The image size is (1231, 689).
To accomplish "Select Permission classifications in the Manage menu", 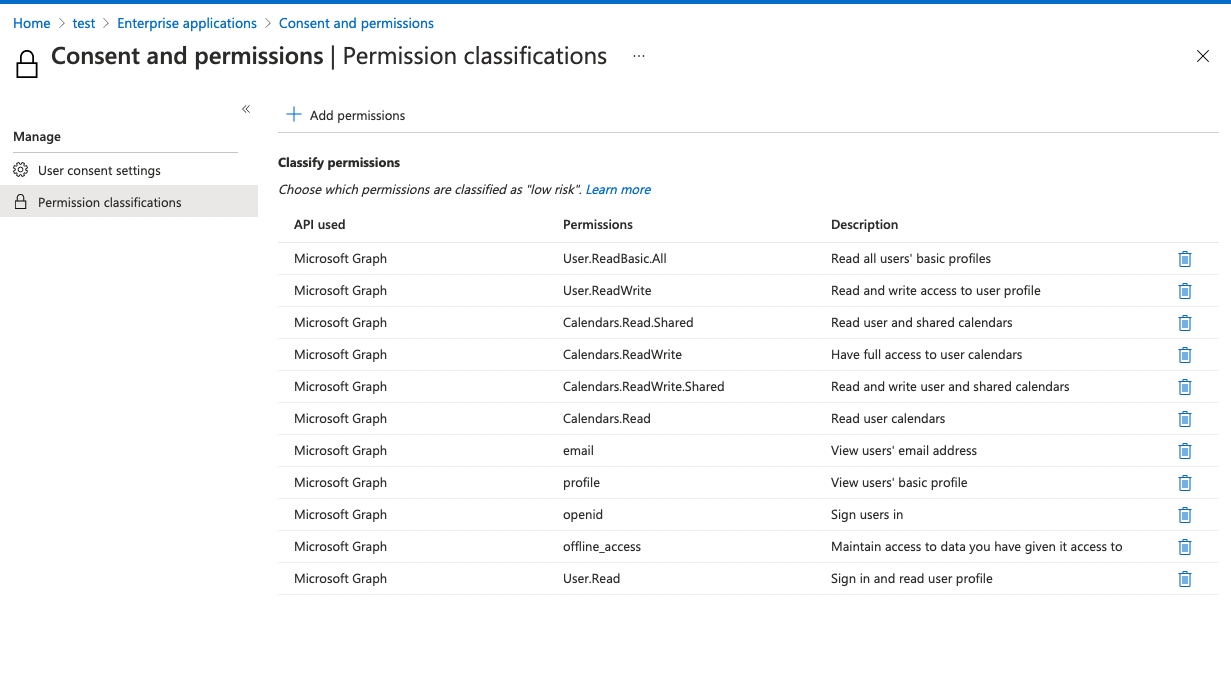I will pos(110,202).
